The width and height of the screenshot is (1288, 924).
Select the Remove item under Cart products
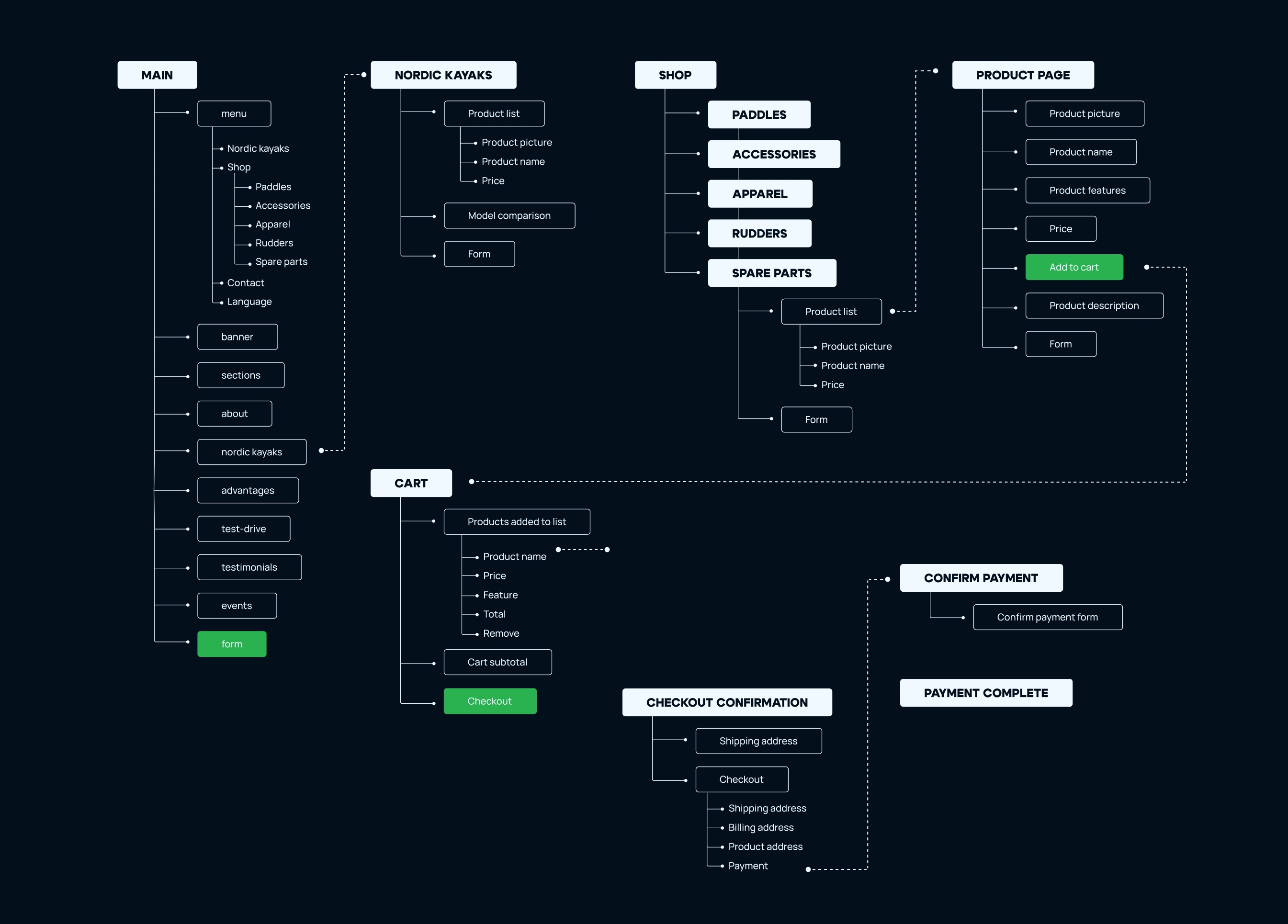(x=501, y=633)
